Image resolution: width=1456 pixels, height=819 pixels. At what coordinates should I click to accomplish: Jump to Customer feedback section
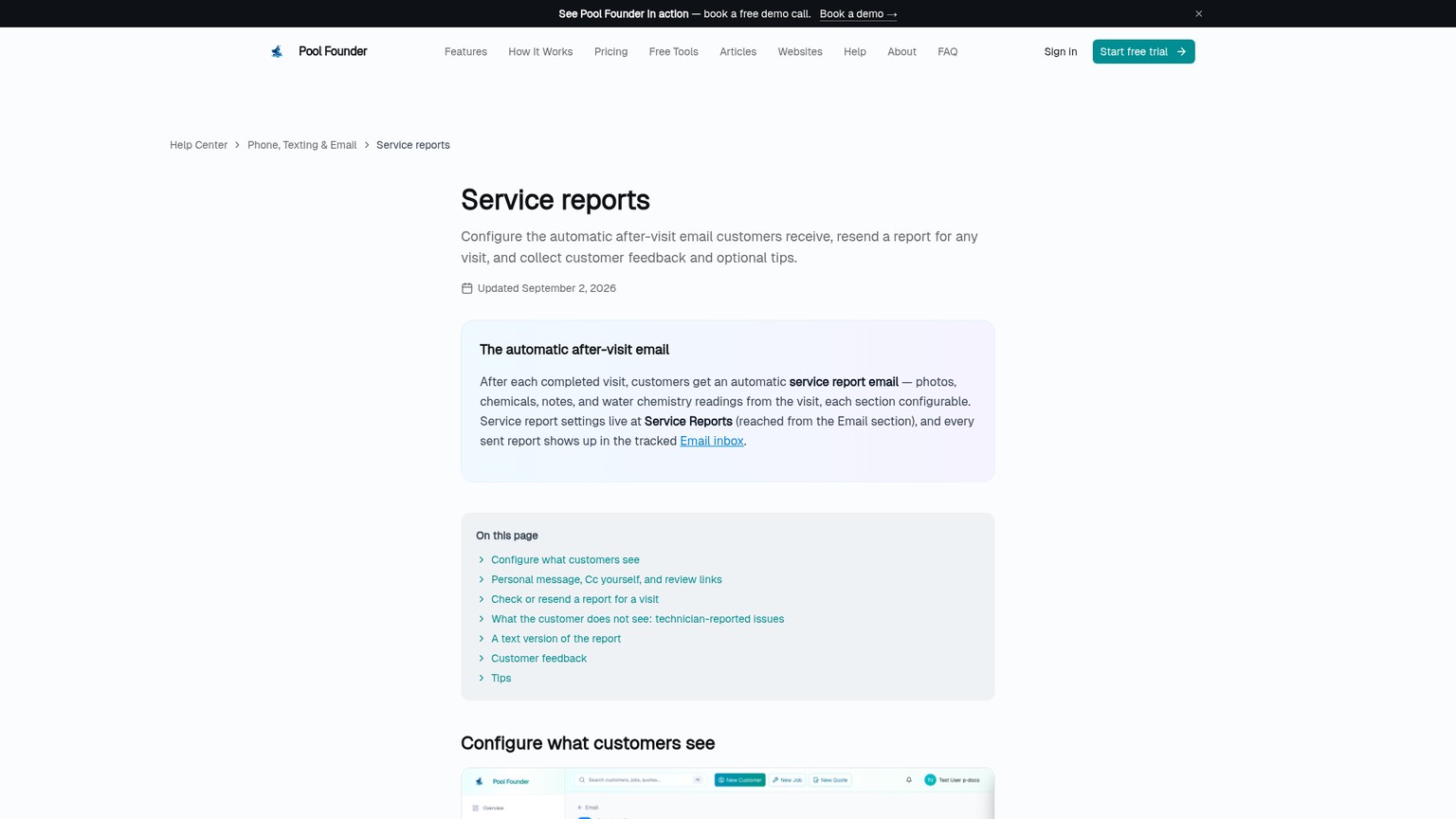point(538,659)
